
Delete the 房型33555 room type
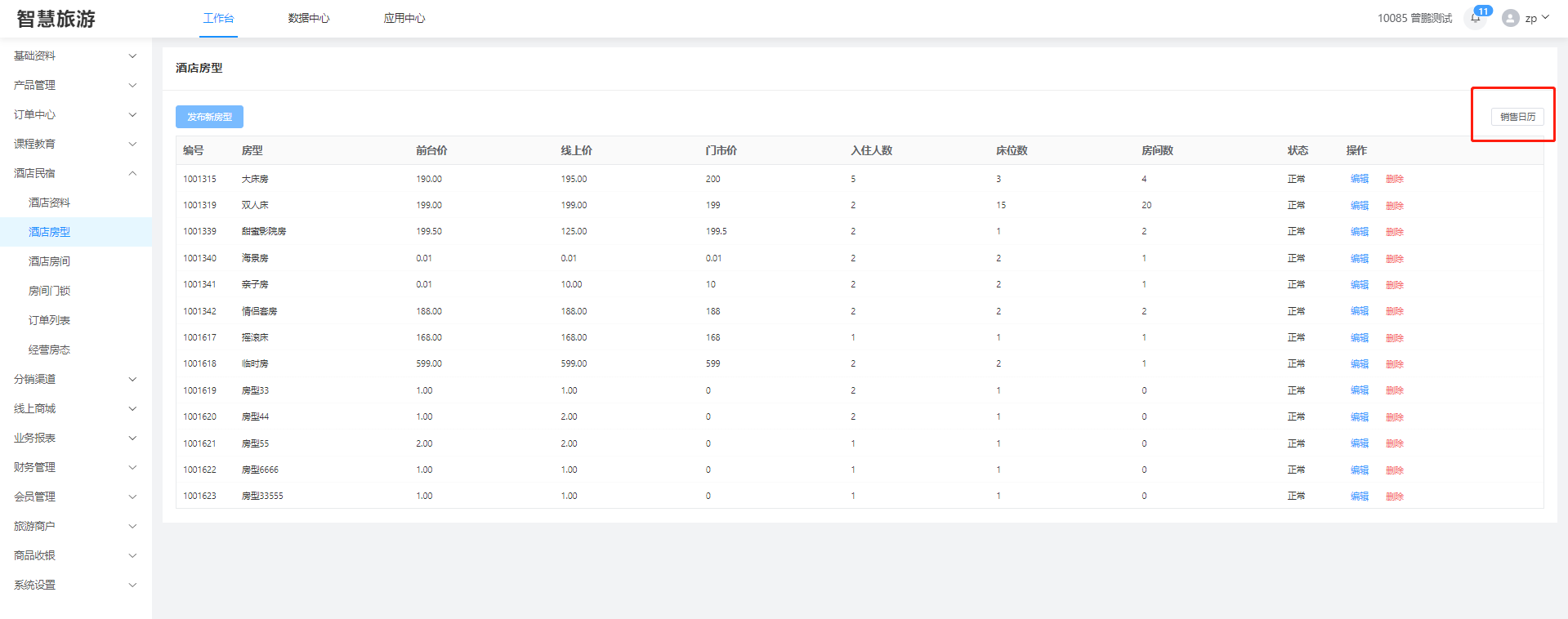click(x=1394, y=497)
